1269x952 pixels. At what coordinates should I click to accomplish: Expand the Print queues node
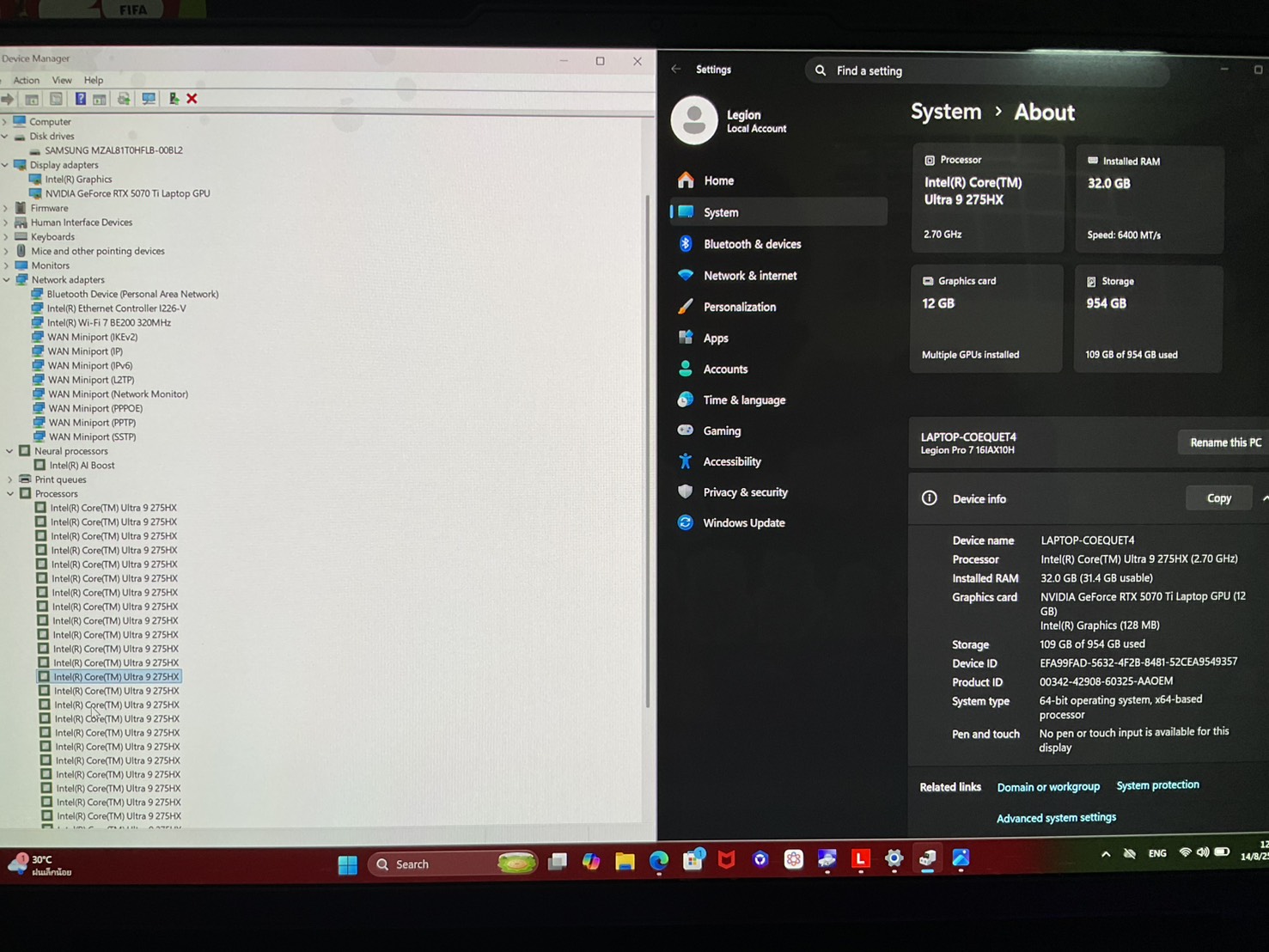[9, 479]
